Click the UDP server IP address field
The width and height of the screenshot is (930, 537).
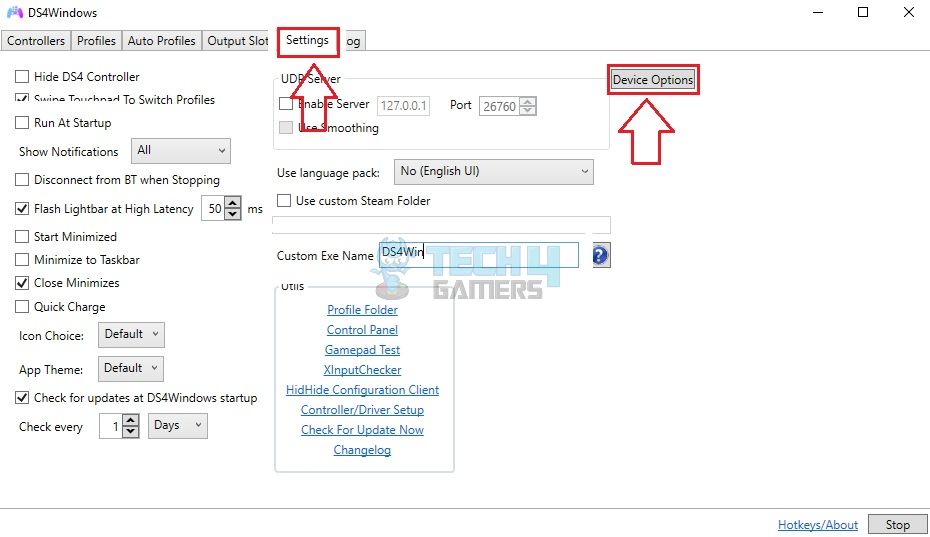tap(403, 106)
